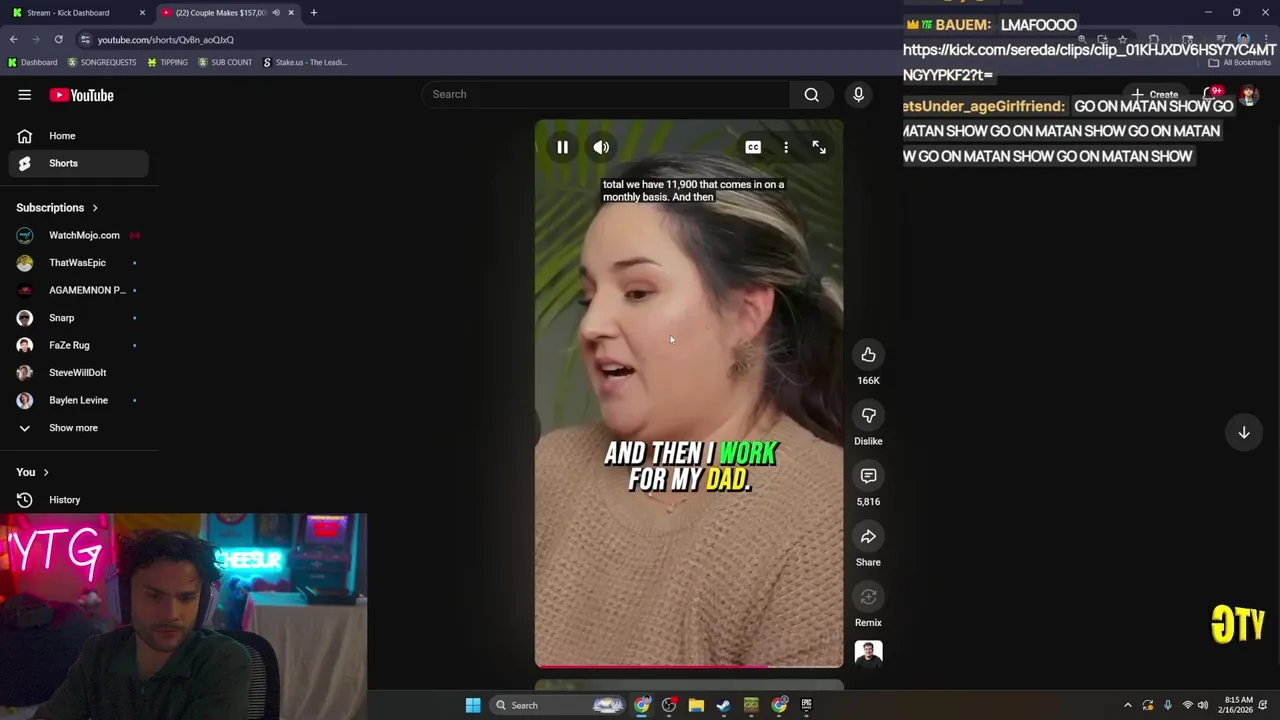This screenshot has height=720, width=1280.
Task: Close the Kick Dashboard tab
Action: (x=142, y=13)
